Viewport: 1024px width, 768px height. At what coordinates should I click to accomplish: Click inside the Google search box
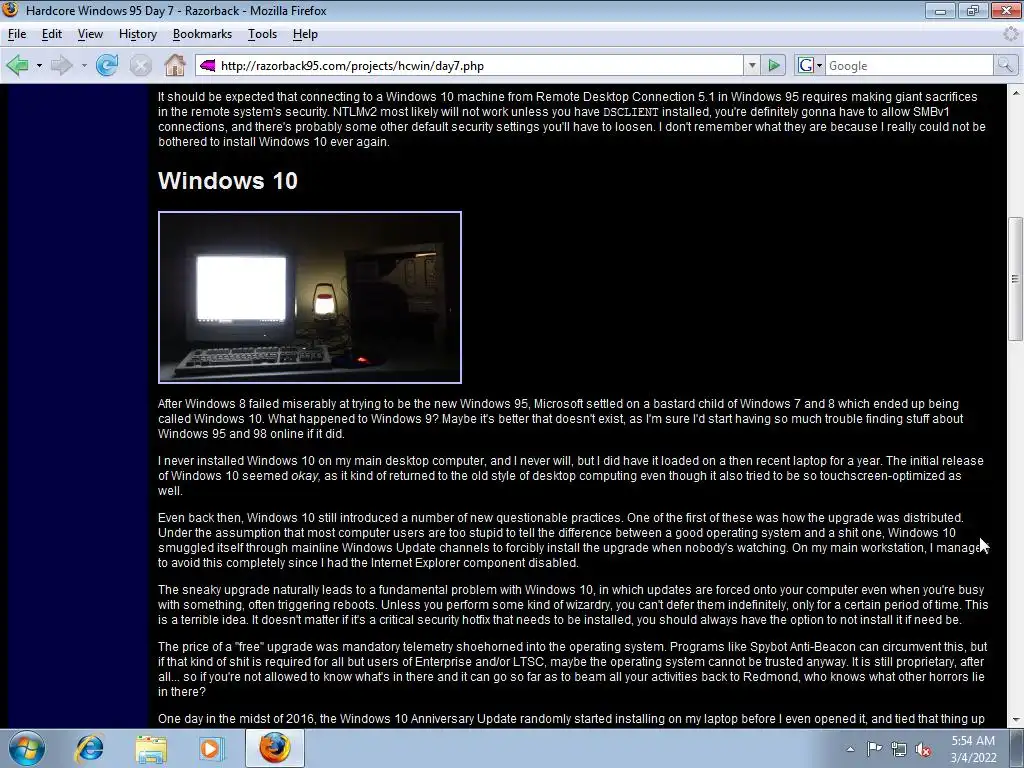[910, 65]
